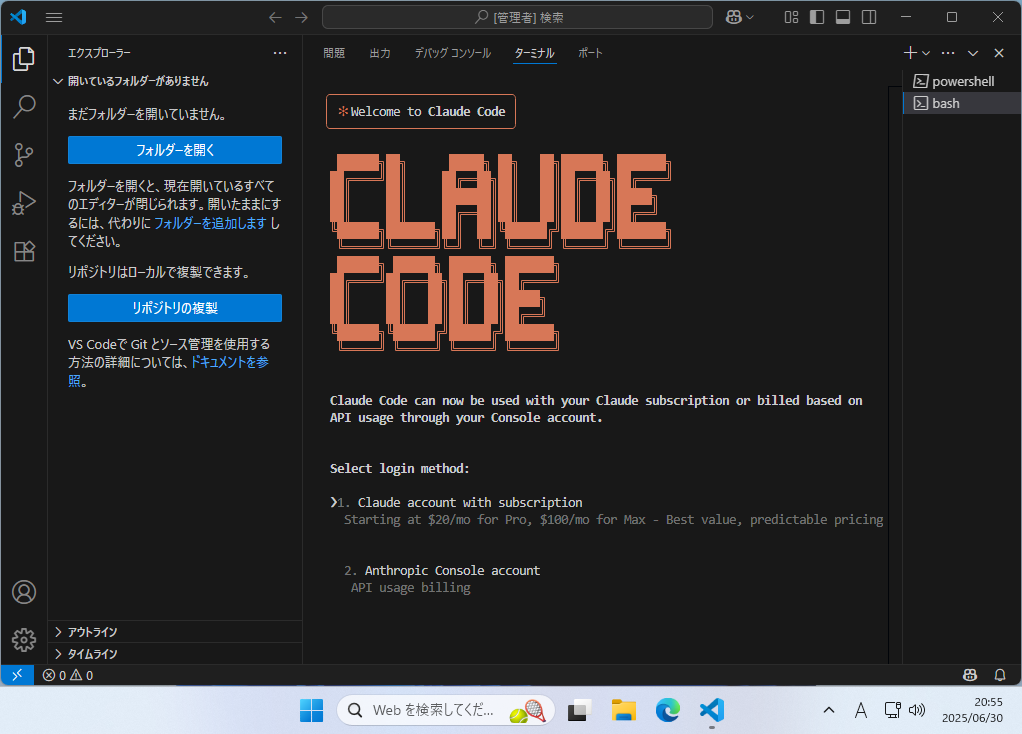Click the Open Folder blue button

tap(175, 150)
